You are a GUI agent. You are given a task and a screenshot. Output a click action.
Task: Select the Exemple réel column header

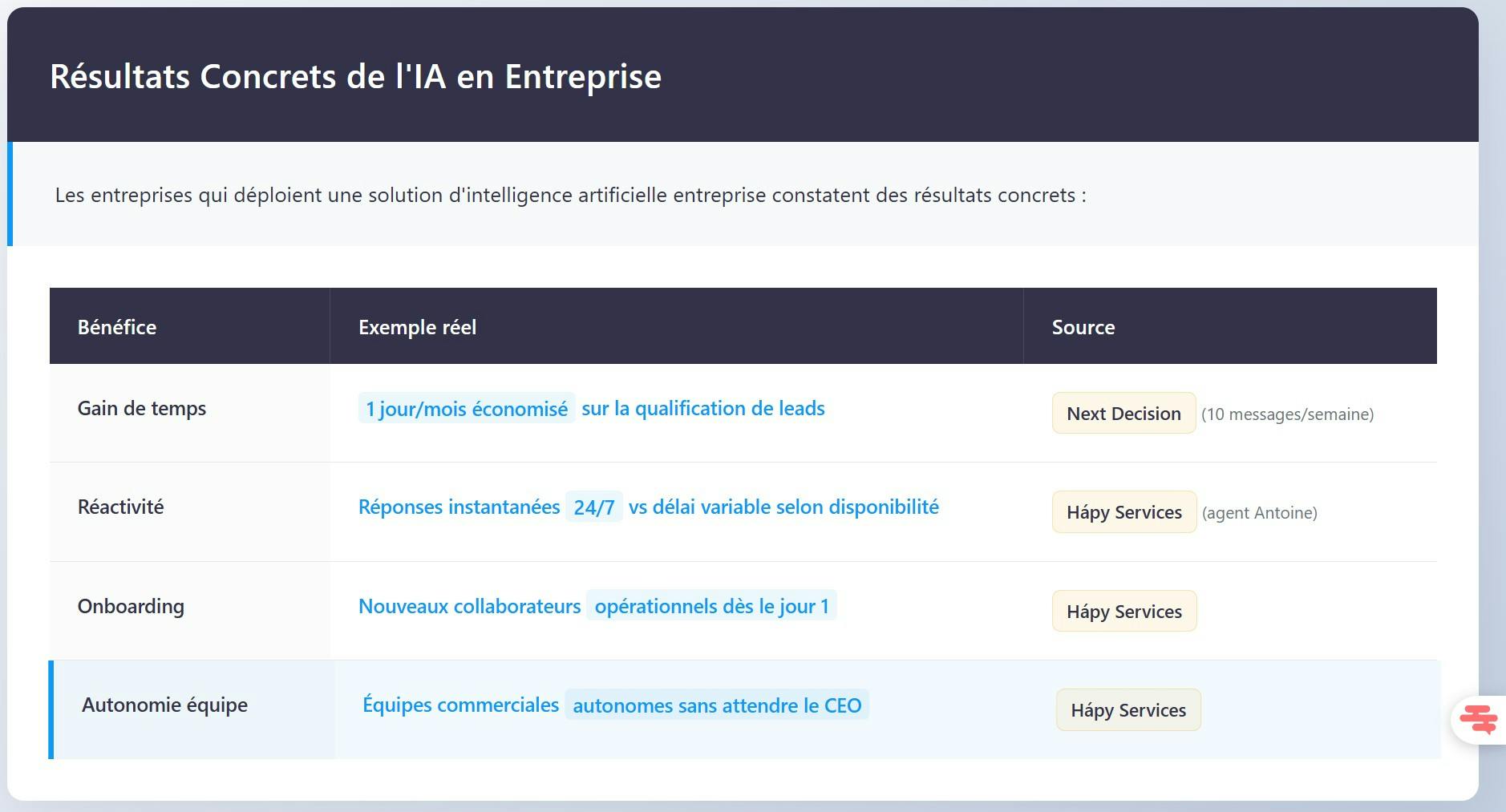[418, 327]
